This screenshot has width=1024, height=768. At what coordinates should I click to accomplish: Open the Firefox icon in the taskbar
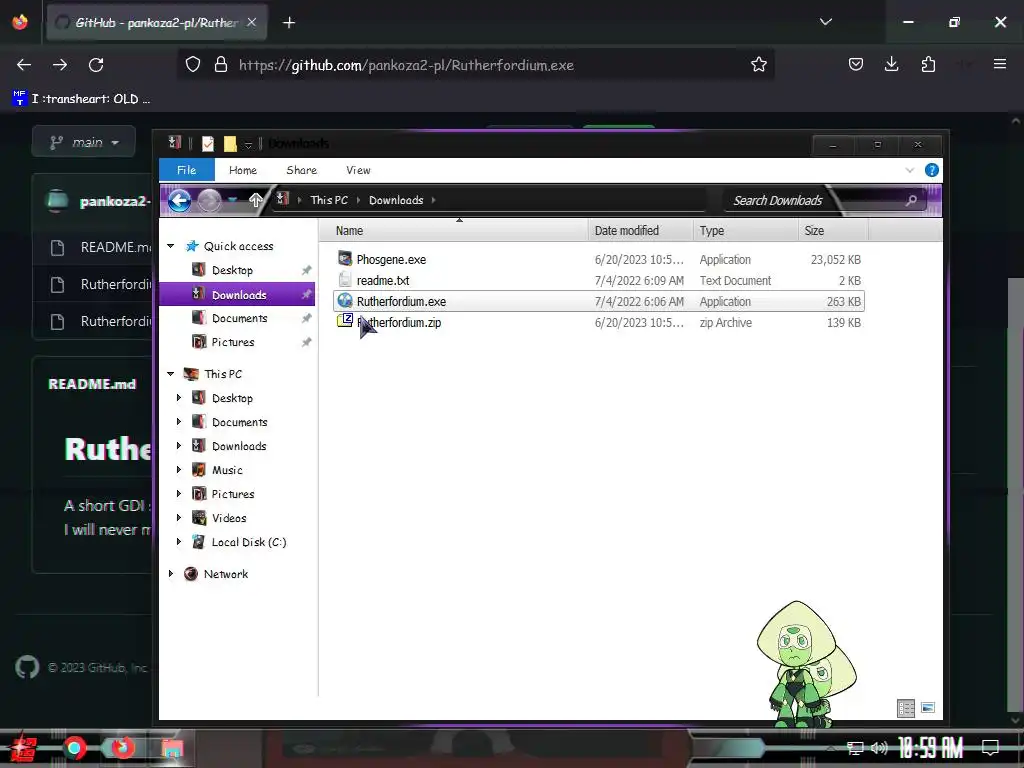pyautogui.click(x=122, y=747)
